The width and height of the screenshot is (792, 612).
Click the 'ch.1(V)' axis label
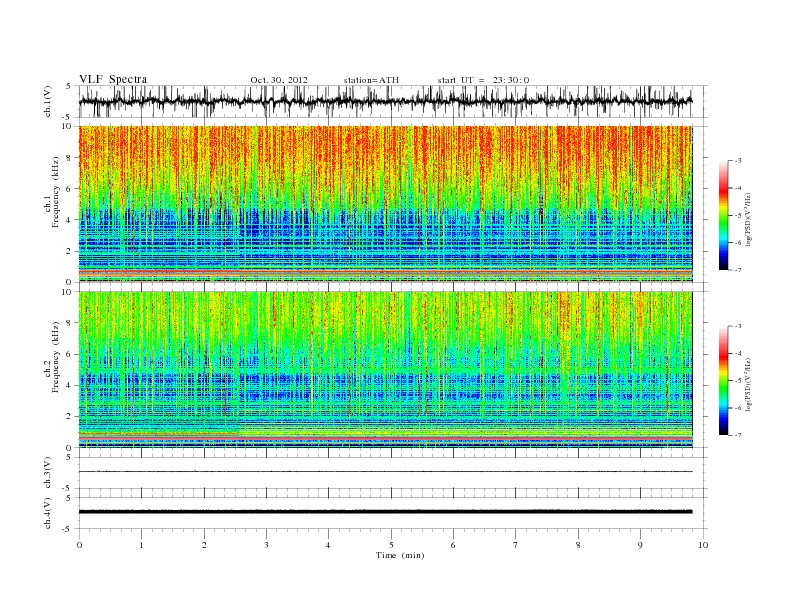(48, 101)
